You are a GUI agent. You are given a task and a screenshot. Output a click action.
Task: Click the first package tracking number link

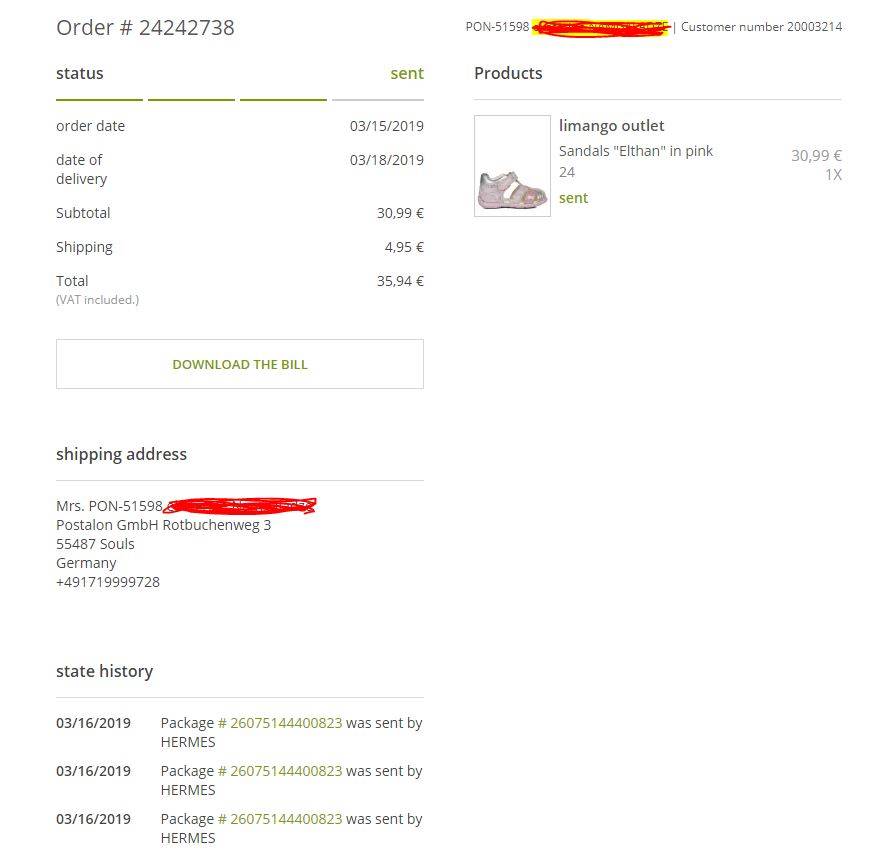pyautogui.click(x=280, y=723)
